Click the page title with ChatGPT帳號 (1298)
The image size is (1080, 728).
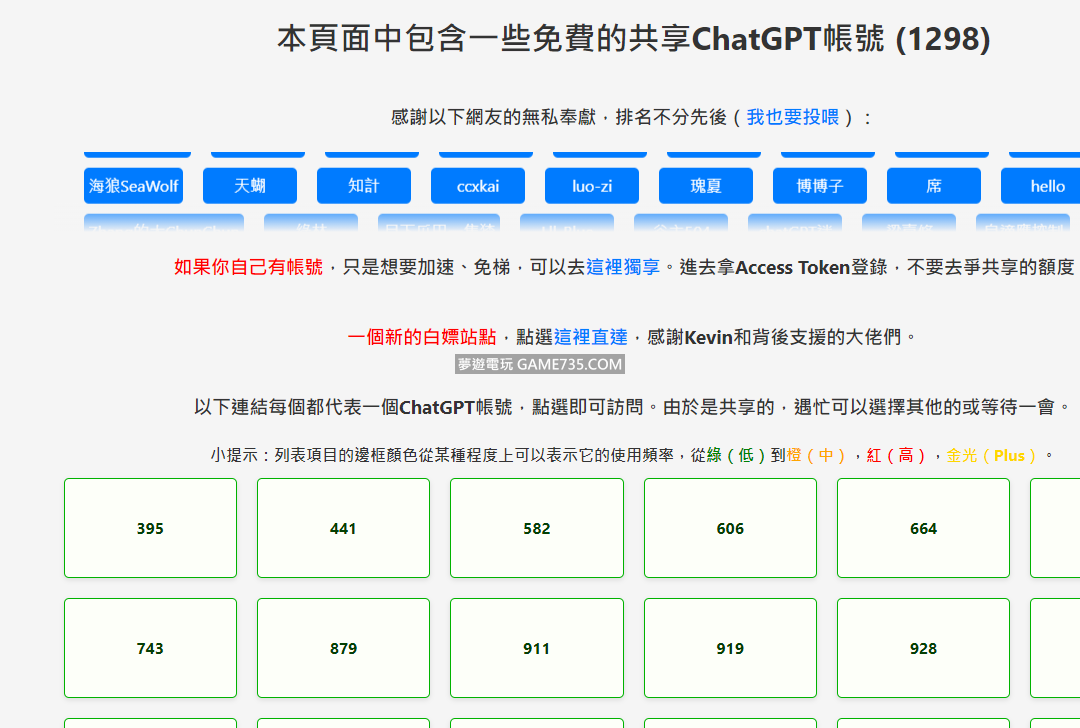point(634,39)
